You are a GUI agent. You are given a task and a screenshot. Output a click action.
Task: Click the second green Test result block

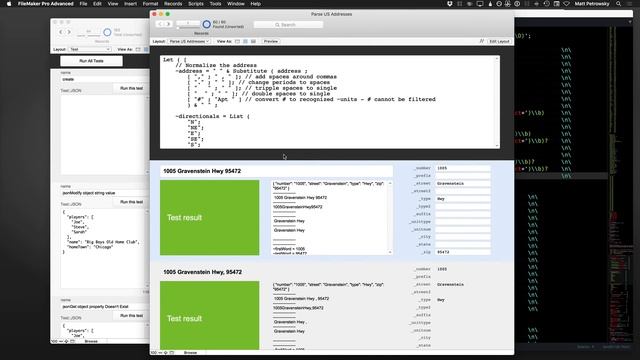209,315
